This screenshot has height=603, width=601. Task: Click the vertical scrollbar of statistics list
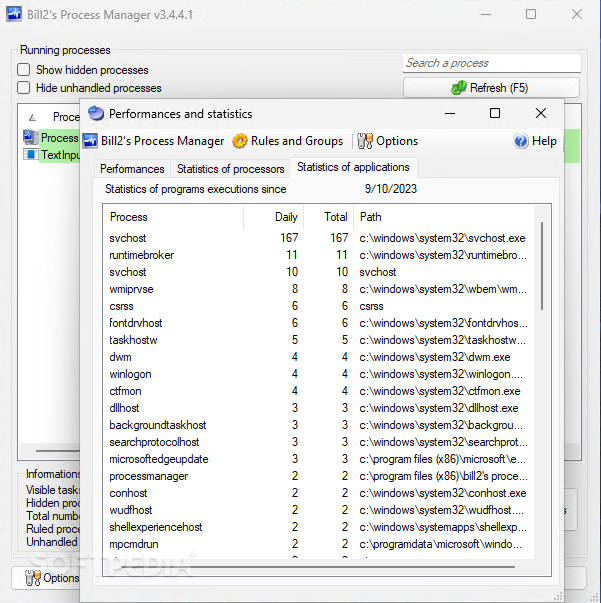pyautogui.click(x=542, y=265)
